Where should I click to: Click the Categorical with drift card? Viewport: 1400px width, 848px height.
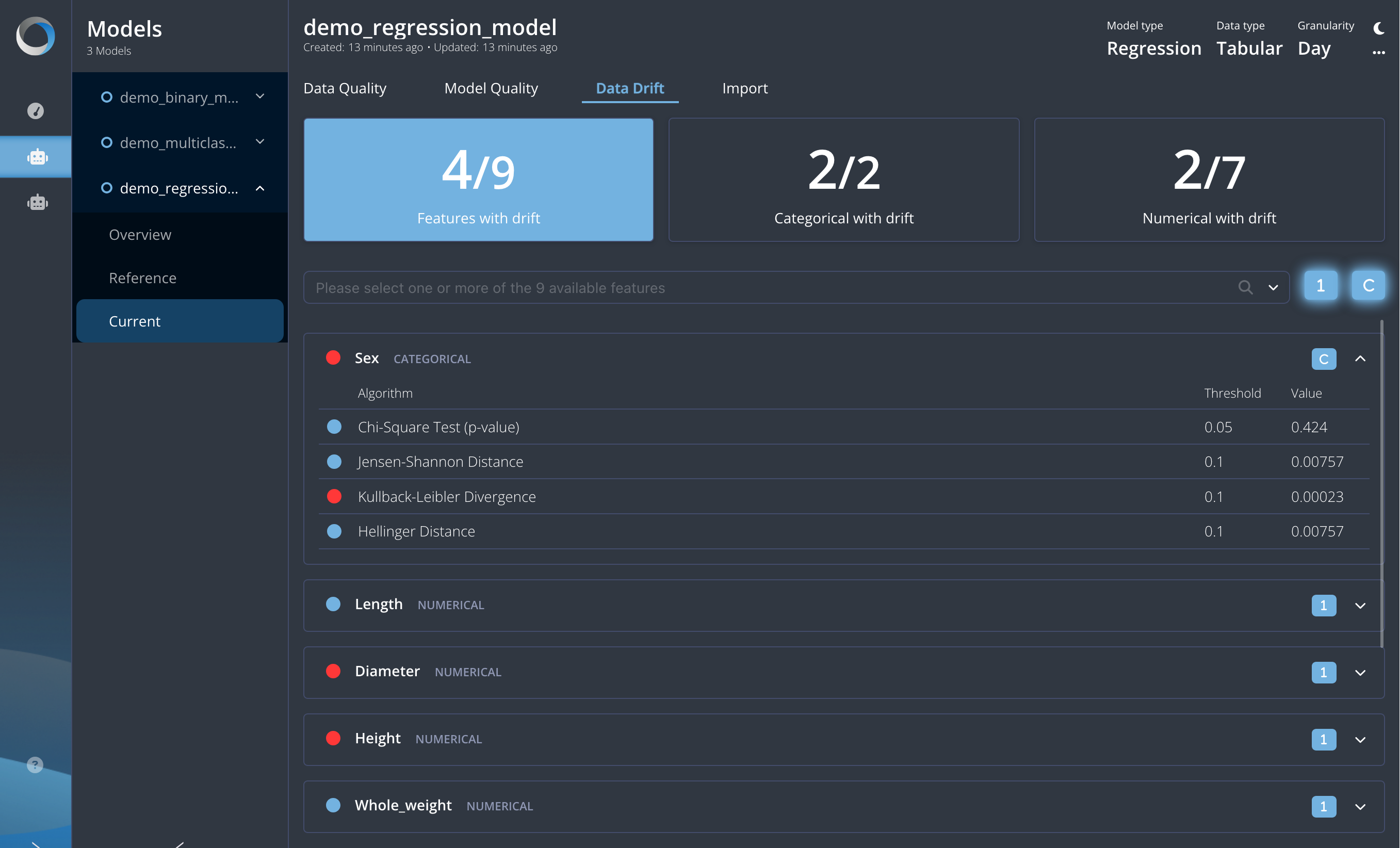click(844, 180)
